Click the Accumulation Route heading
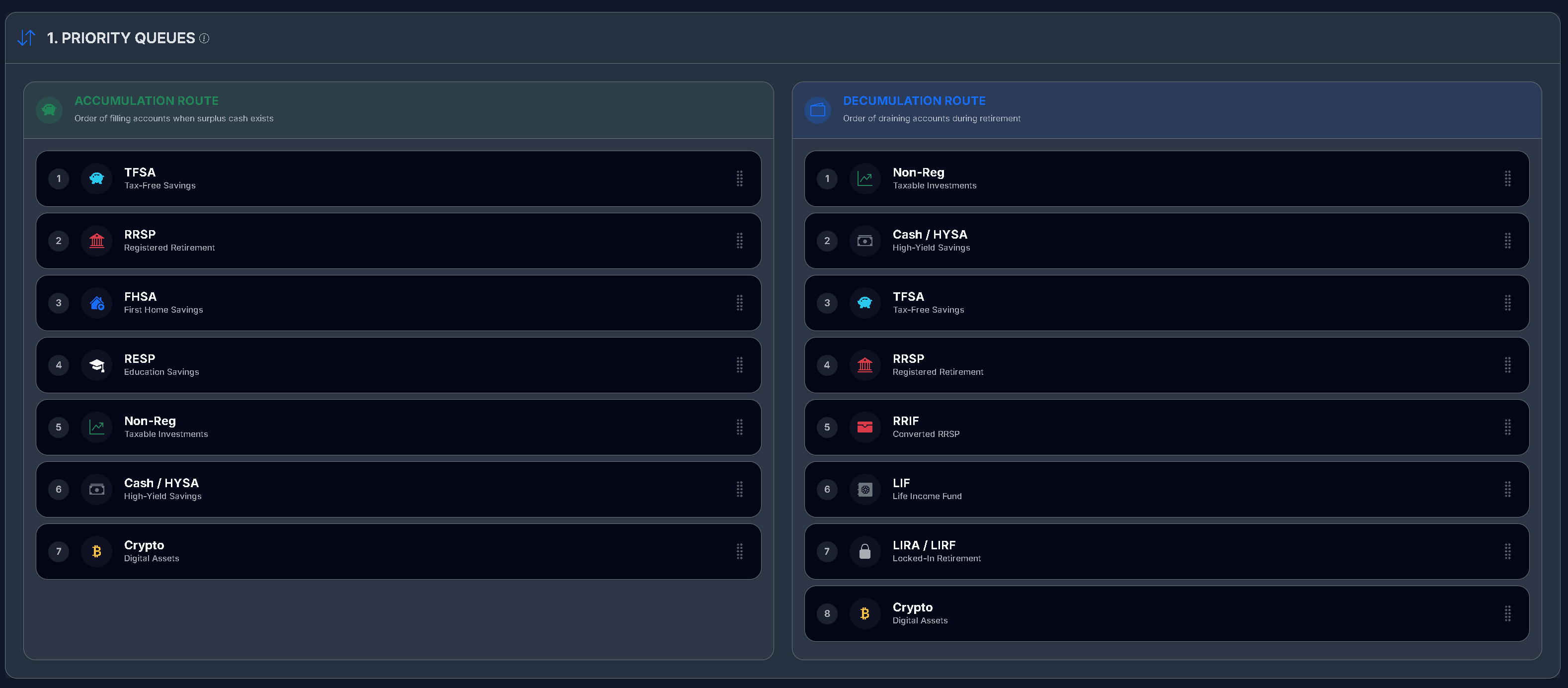The width and height of the screenshot is (1568, 688). 147,100
